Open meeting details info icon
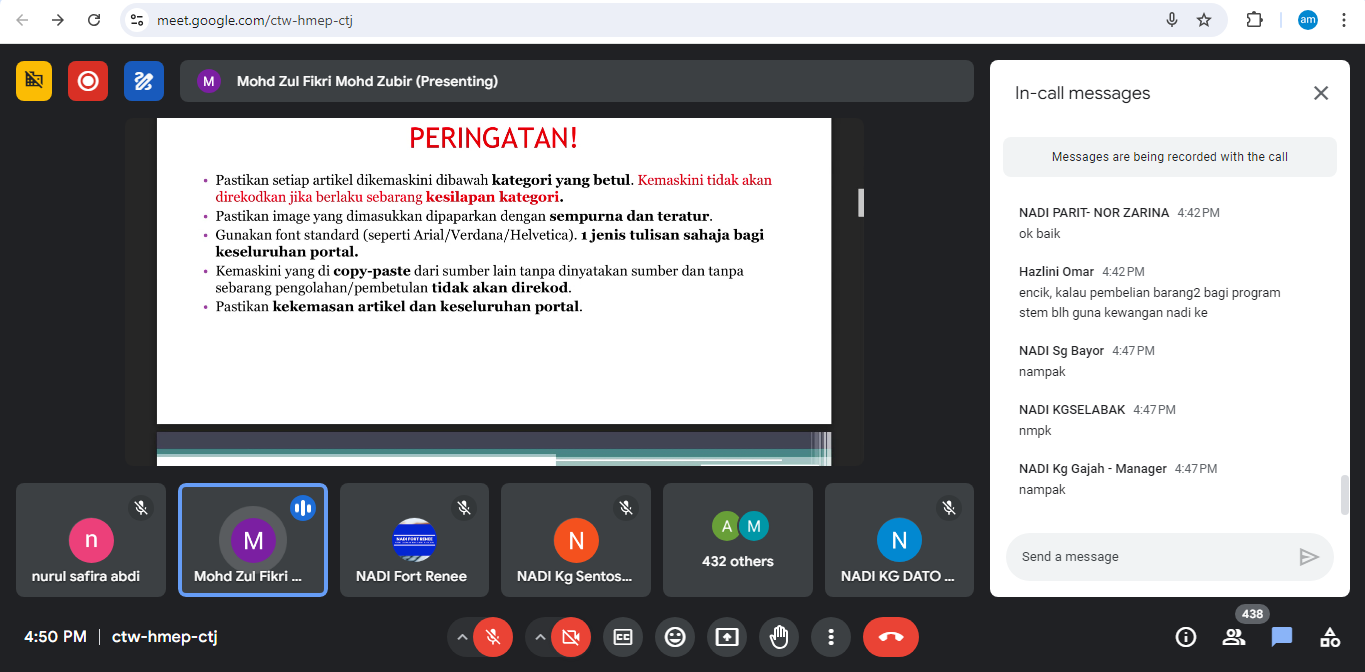 tap(1186, 637)
